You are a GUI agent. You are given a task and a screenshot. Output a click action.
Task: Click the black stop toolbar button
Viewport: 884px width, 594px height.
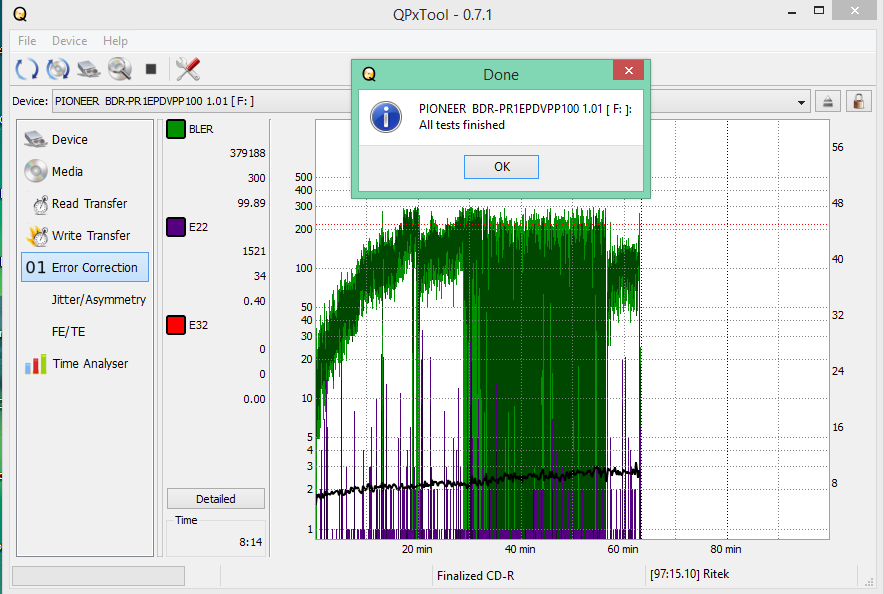(x=151, y=69)
